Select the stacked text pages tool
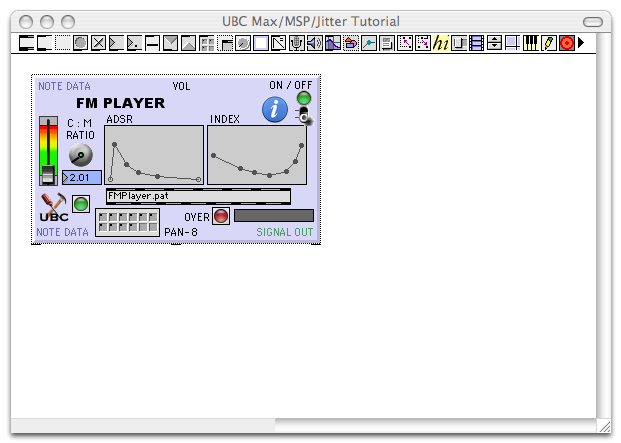Viewport: 621px width, 443px height. [387, 43]
